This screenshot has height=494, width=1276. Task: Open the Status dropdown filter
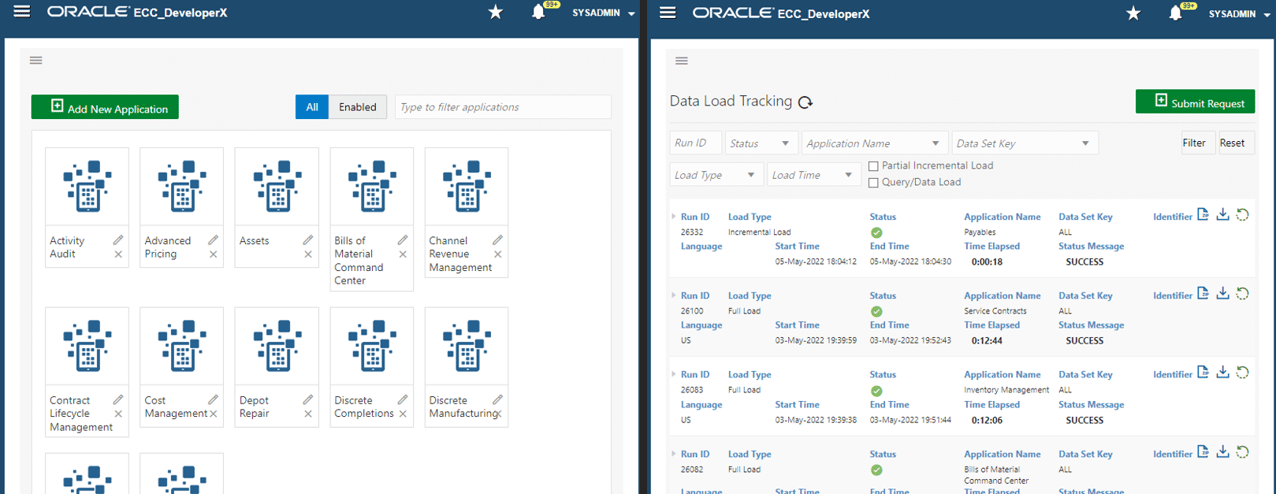click(x=761, y=144)
